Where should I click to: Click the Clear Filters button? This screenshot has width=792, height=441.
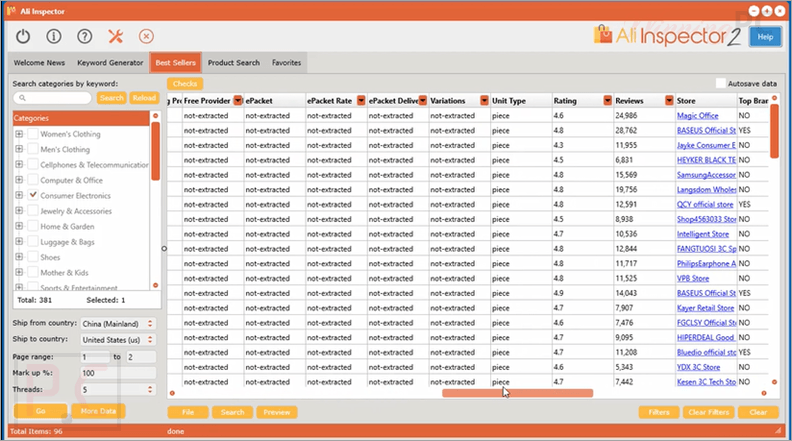[x=709, y=412]
